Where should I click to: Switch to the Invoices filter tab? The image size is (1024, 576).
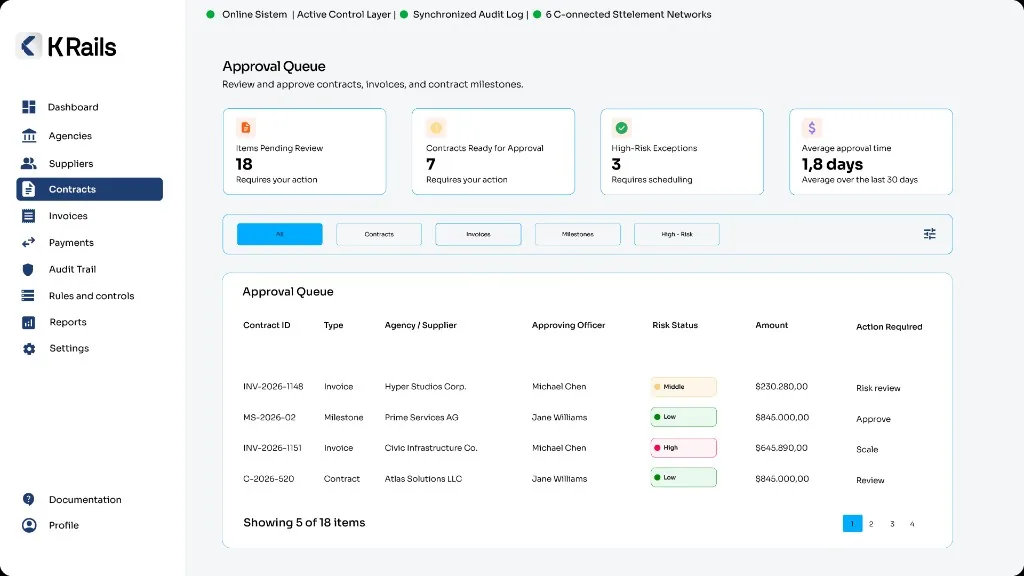[478, 234]
